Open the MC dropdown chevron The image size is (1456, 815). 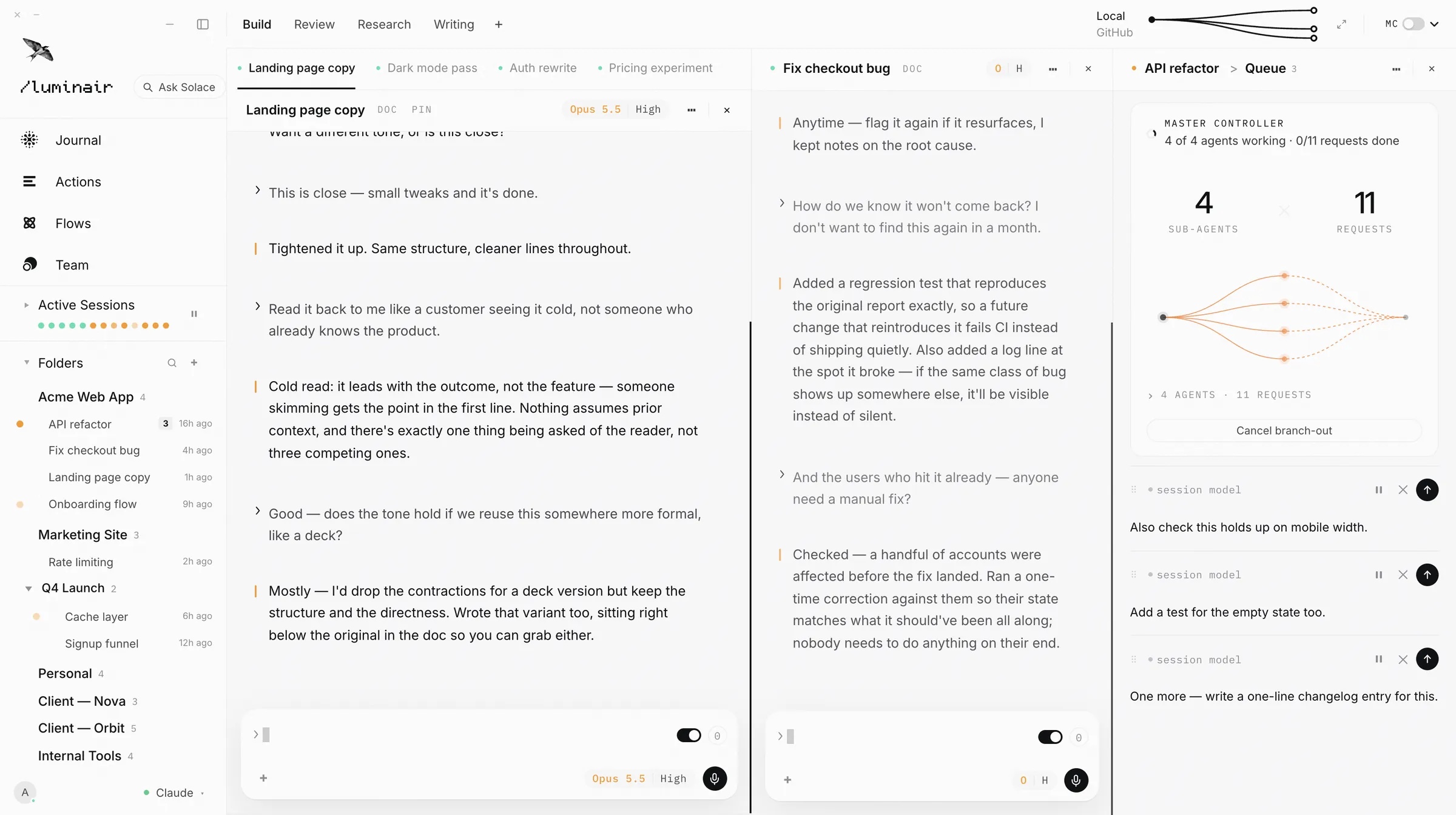point(1434,24)
